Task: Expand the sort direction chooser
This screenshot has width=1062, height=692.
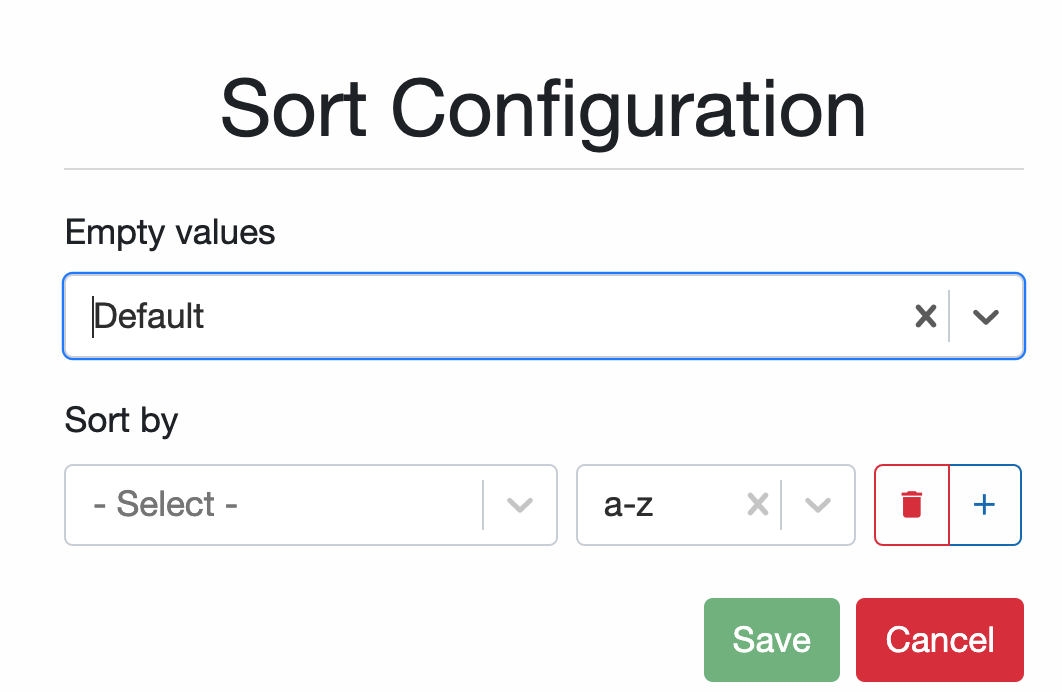Action: tap(817, 505)
